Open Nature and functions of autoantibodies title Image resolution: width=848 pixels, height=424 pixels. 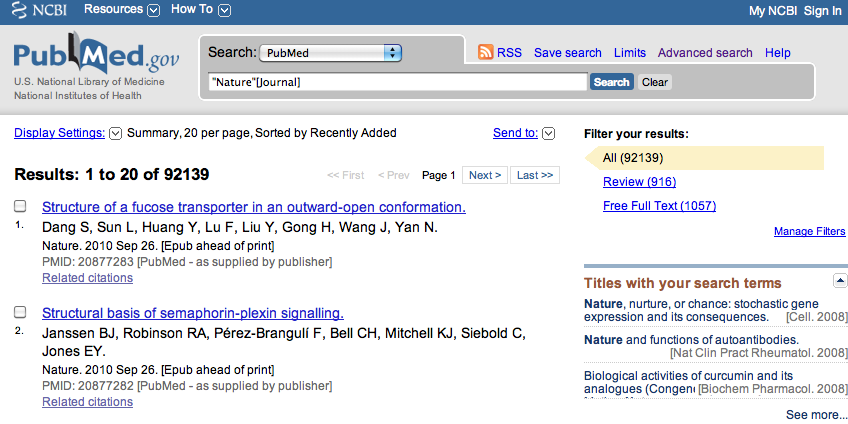(691, 340)
